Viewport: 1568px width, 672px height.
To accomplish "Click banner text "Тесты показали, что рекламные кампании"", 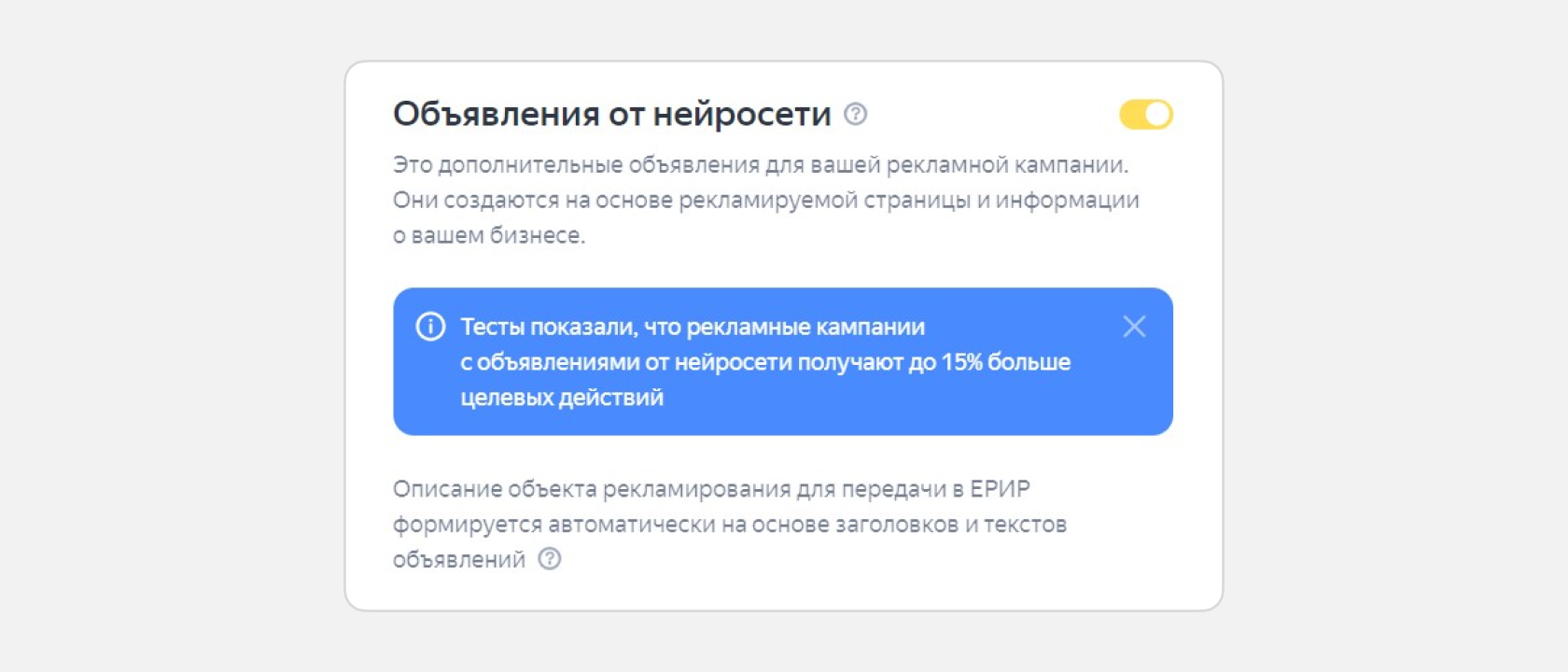I will 693,328.
